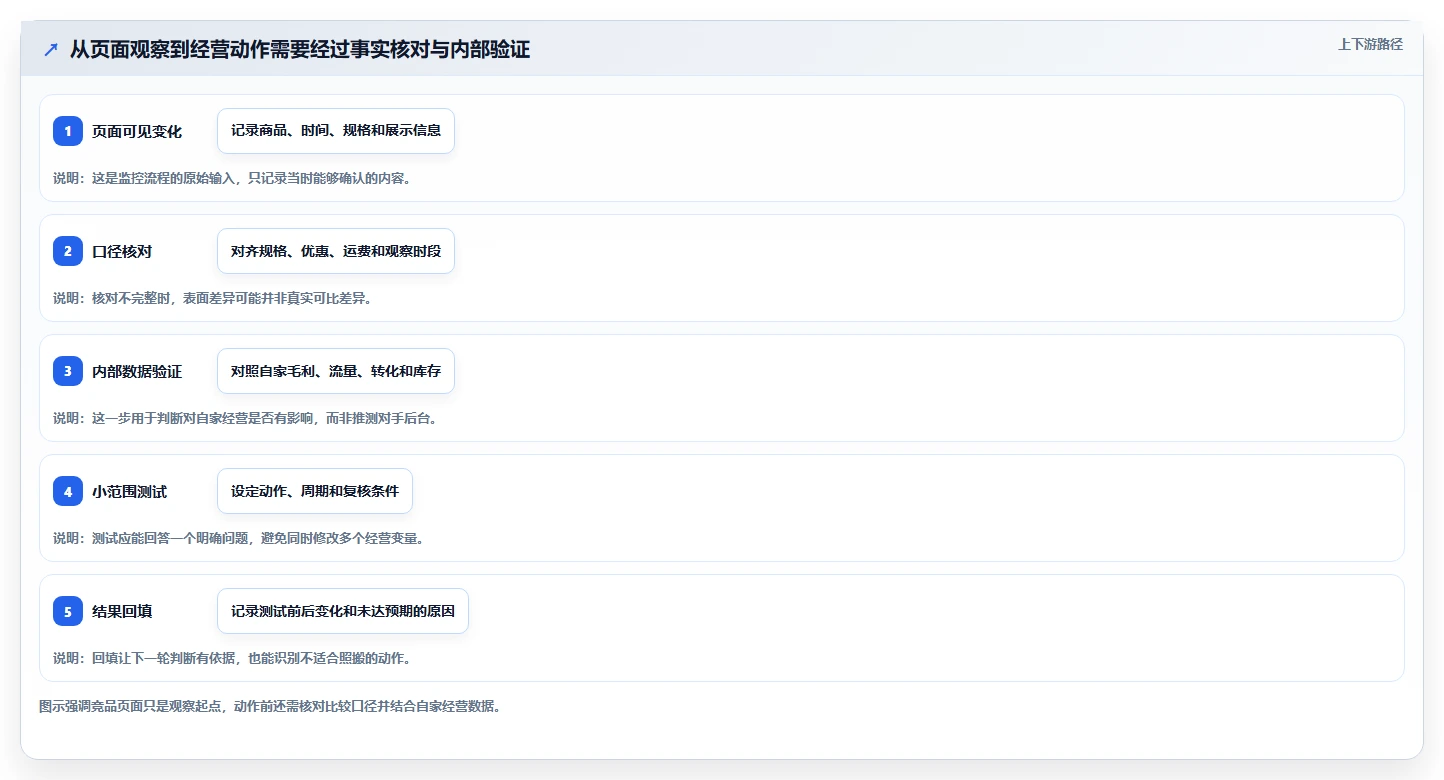The height and width of the screenshot is (780, 1444).
Task: Click the 内部数据验证 step title
Action: pyautogui.click(x=137, y=372)
